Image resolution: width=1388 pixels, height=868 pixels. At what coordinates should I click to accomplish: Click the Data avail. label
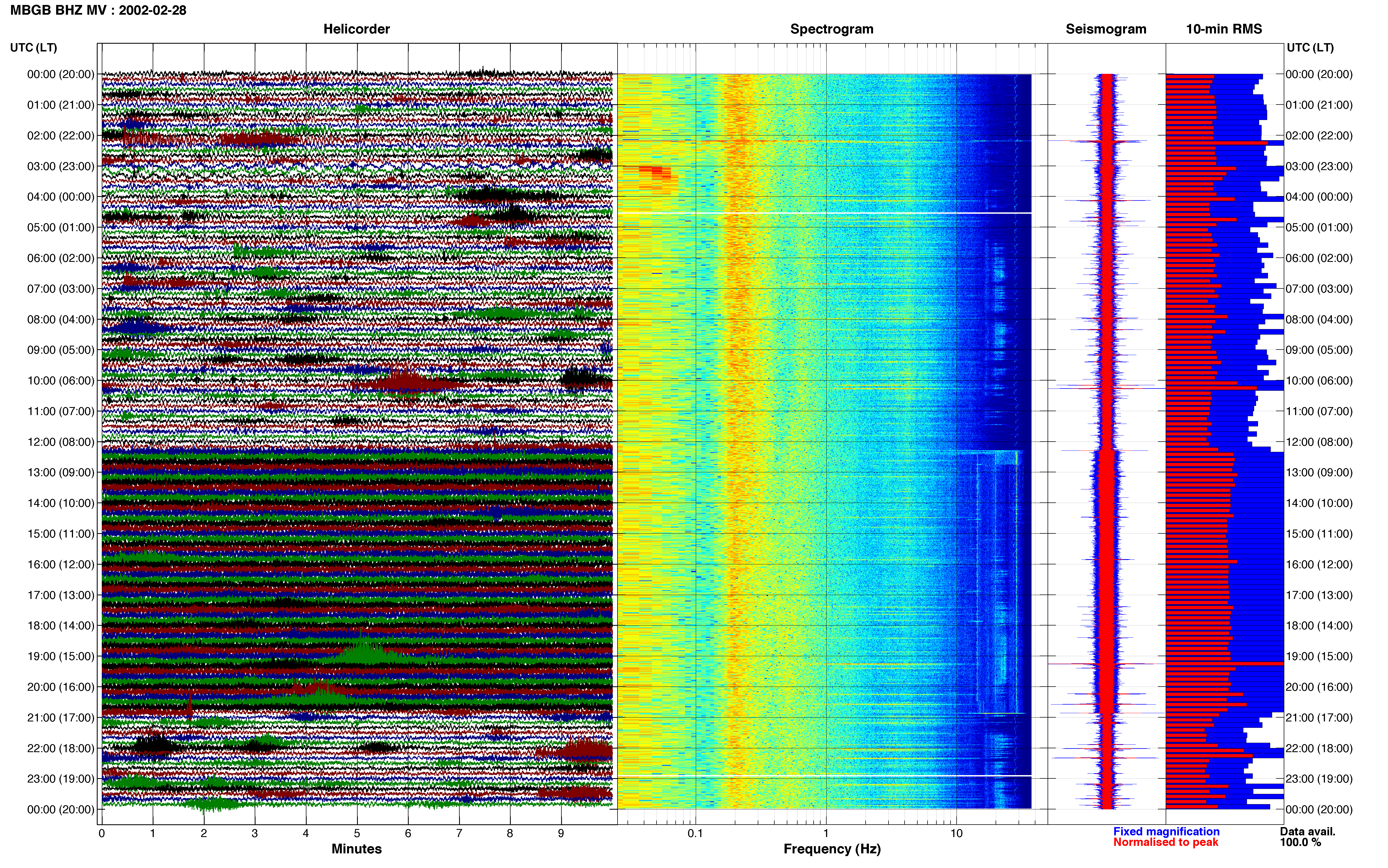[x=1308, y=832]
